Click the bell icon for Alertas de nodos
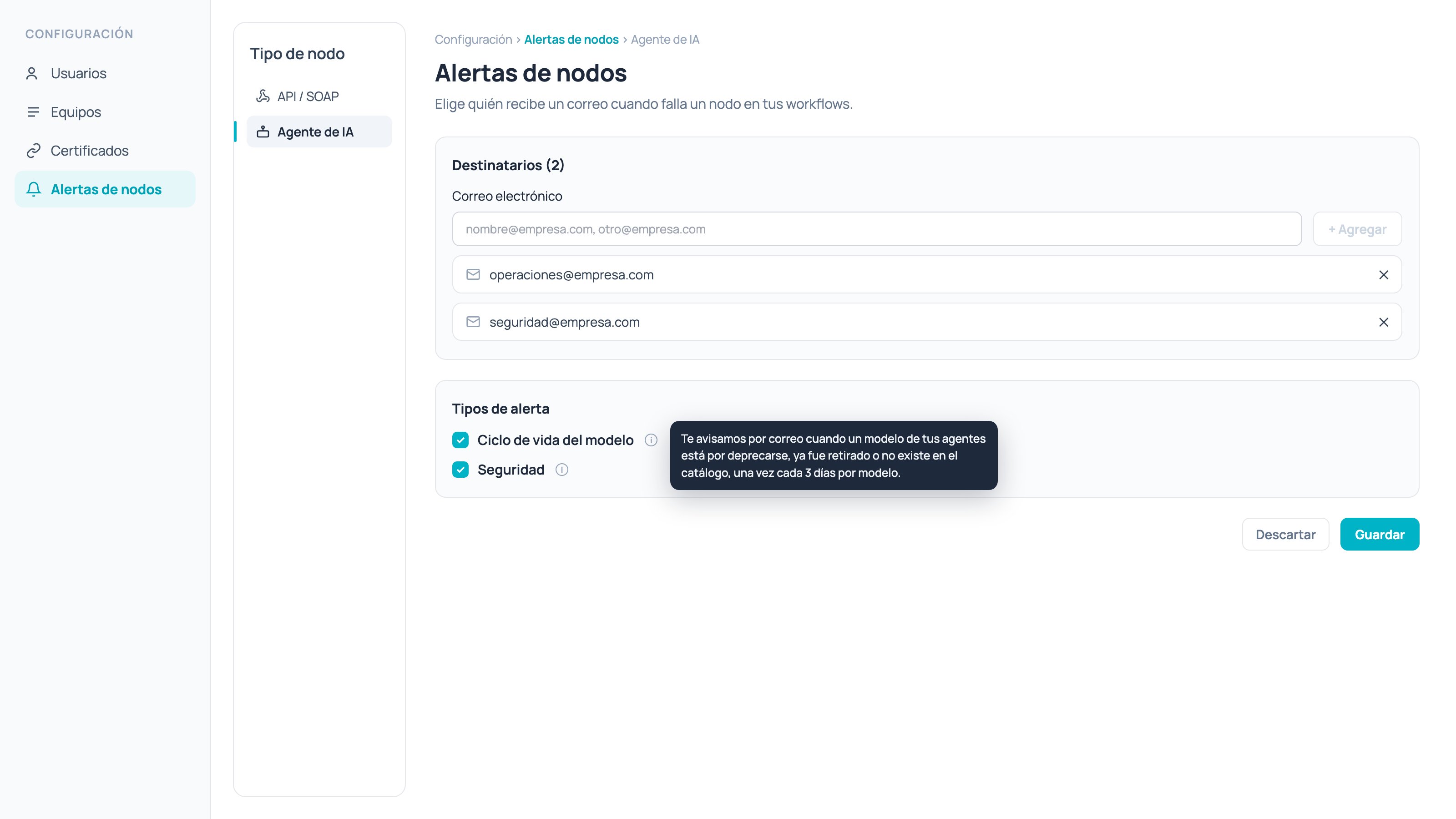This screenshot has width=1456, height=819. tap(33, 189)
